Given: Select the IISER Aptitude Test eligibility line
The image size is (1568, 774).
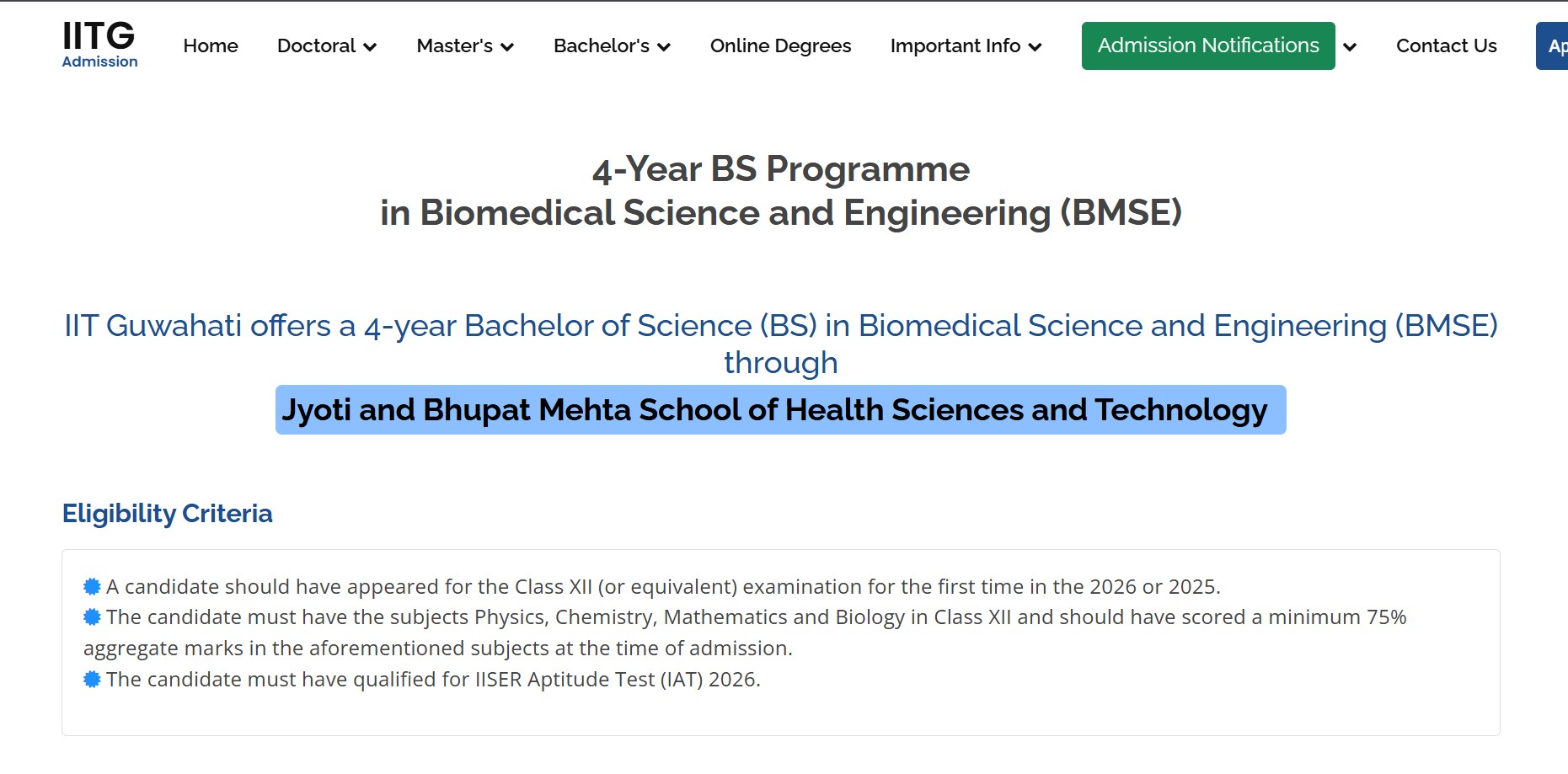Looking at the screenshot, I should click(433, 680).
